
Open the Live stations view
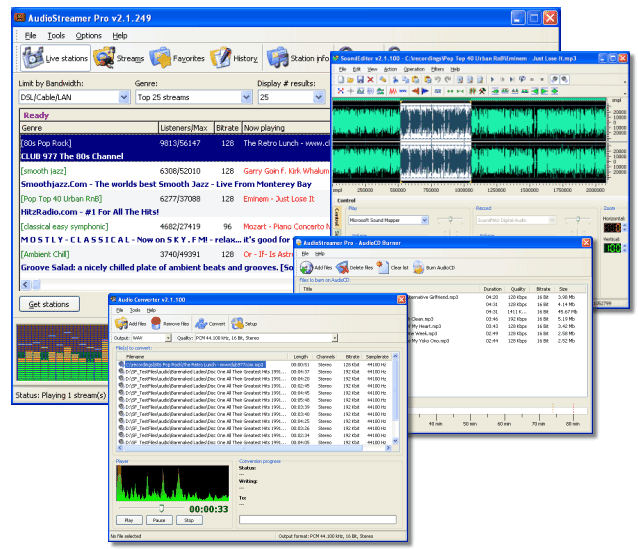pyautogui.click(x=55, y=58)
